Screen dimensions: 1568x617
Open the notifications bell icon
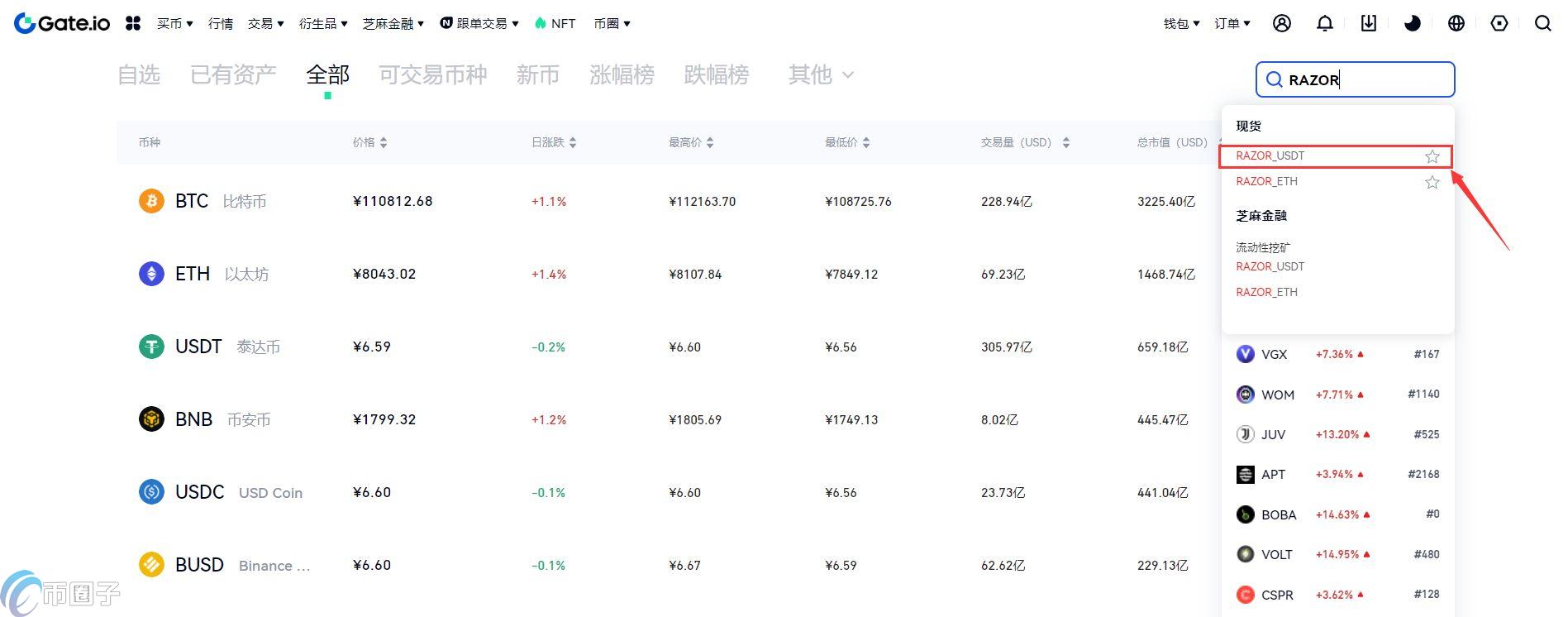tap(1325, 23)
